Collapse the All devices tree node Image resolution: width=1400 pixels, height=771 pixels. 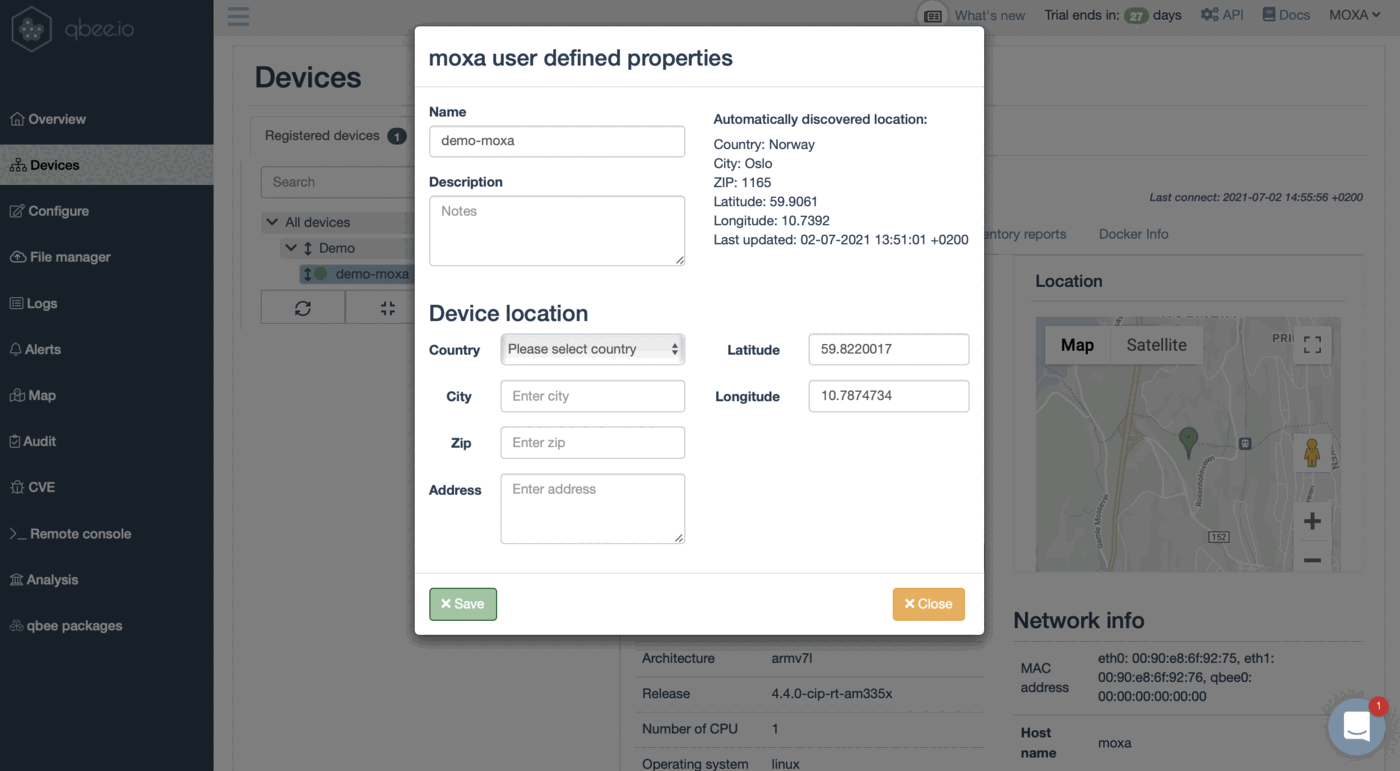[272, 222]
